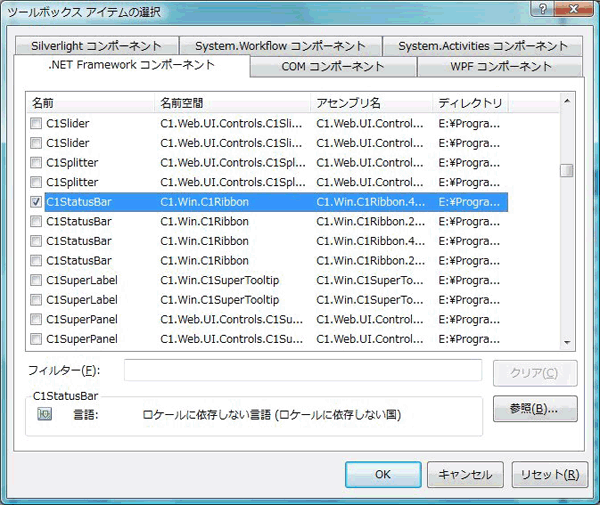Select the upper C1SuperLabel name
This screenshot has width=600, height=505.
point(82,280)
